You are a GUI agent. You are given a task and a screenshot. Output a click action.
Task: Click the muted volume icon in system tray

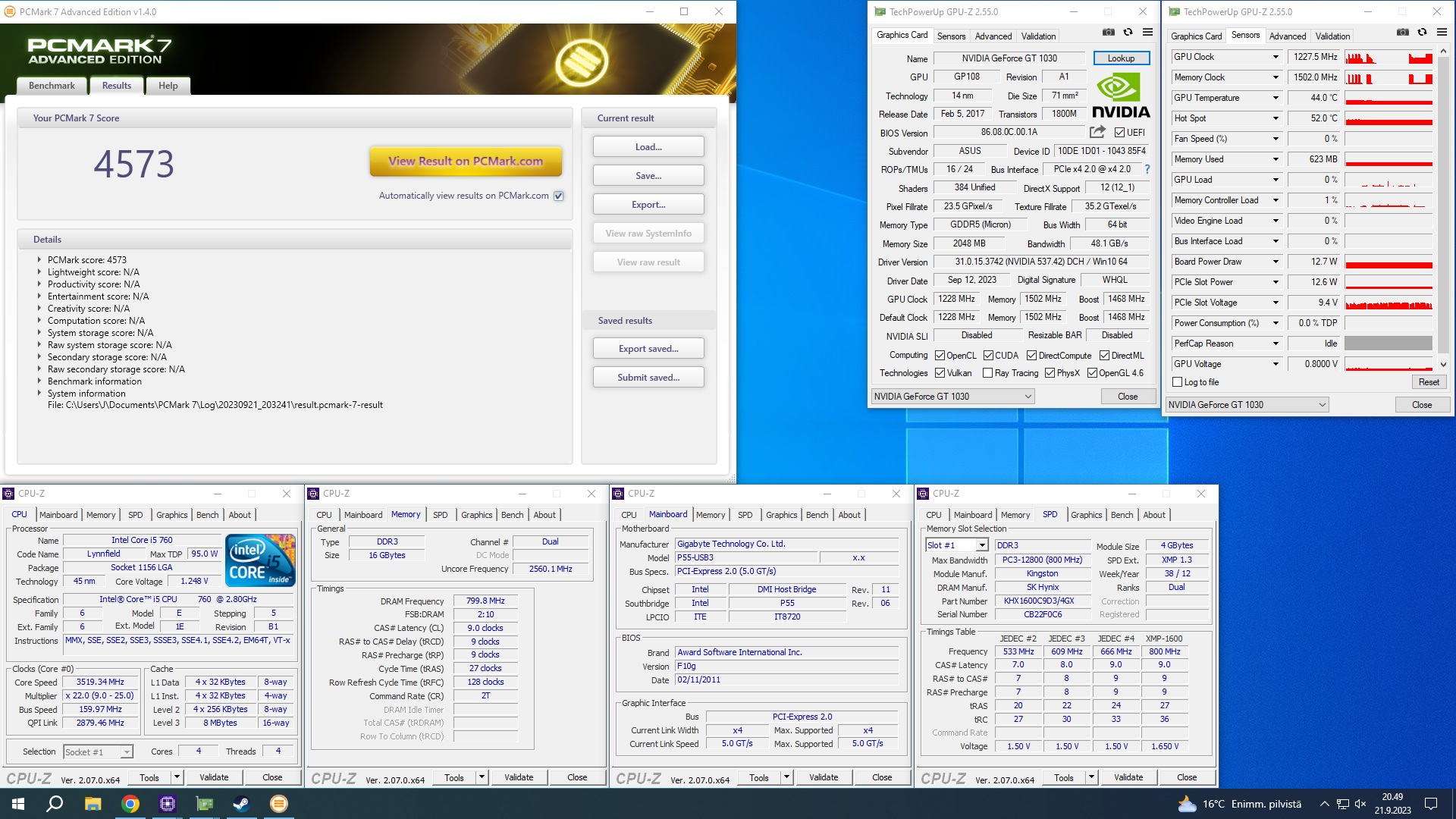(1360, 804)
